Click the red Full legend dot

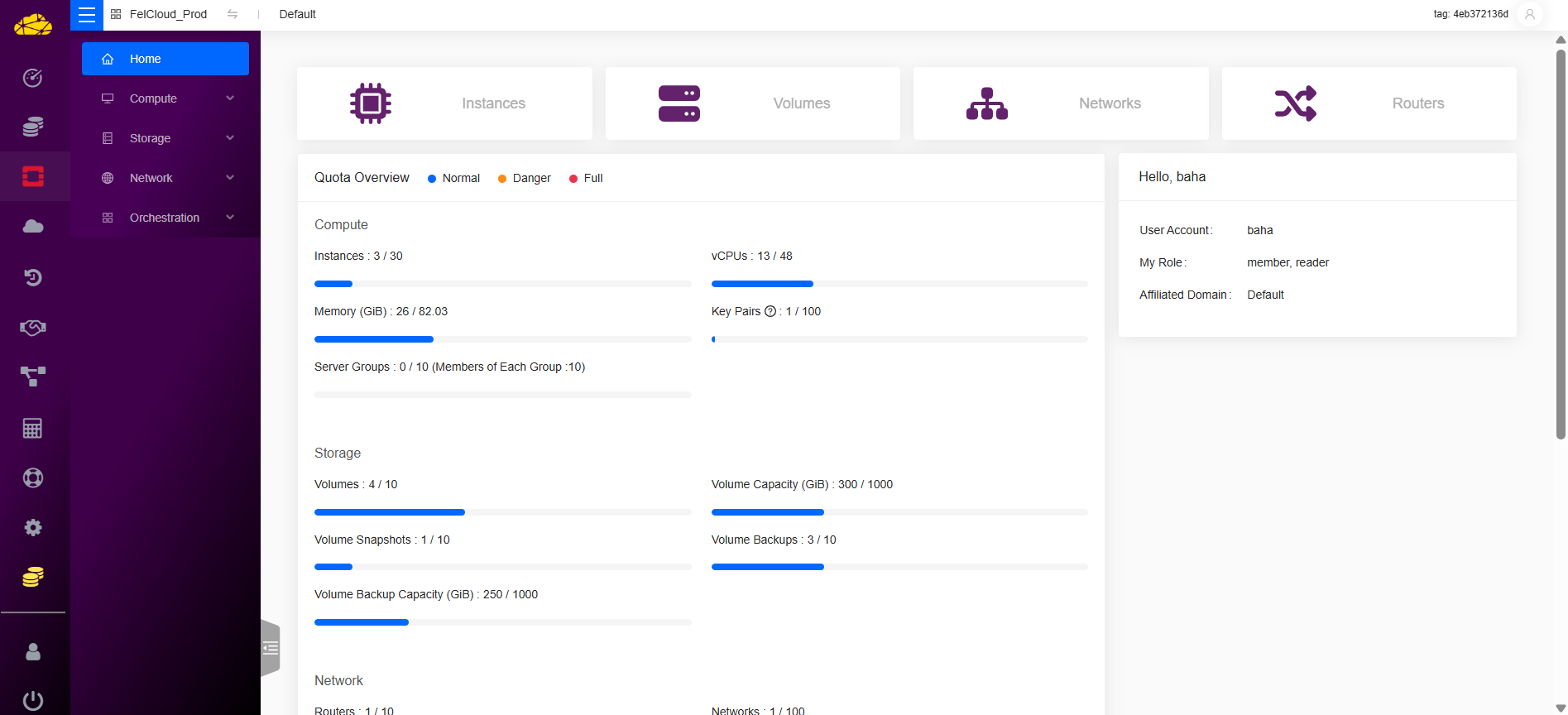point(573,179)
